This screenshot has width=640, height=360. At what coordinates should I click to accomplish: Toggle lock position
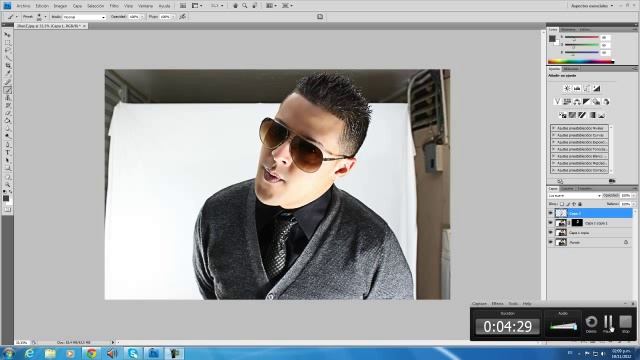tap(574, 204)
